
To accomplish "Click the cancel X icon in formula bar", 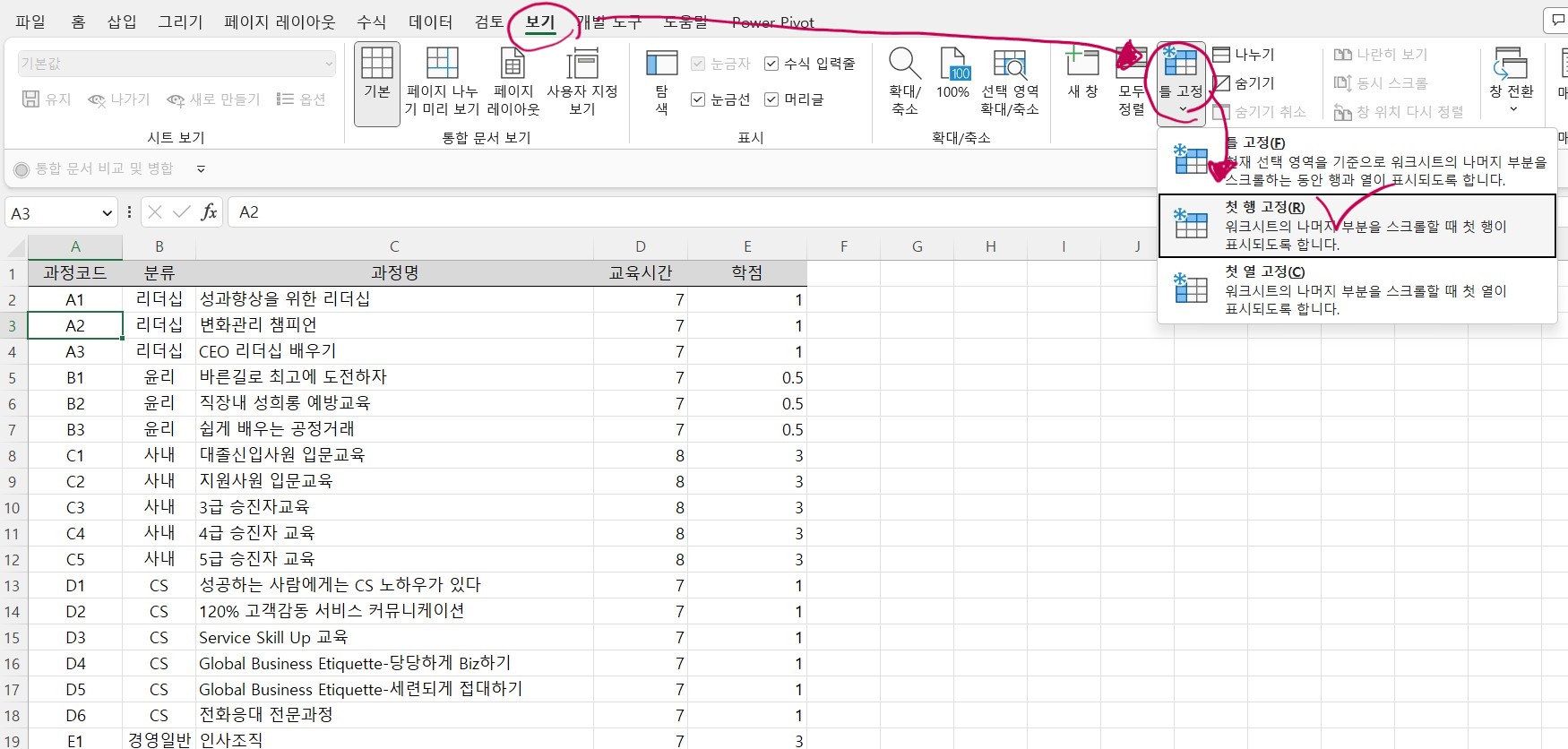I will pyautogui.click(x=155, y=212).
